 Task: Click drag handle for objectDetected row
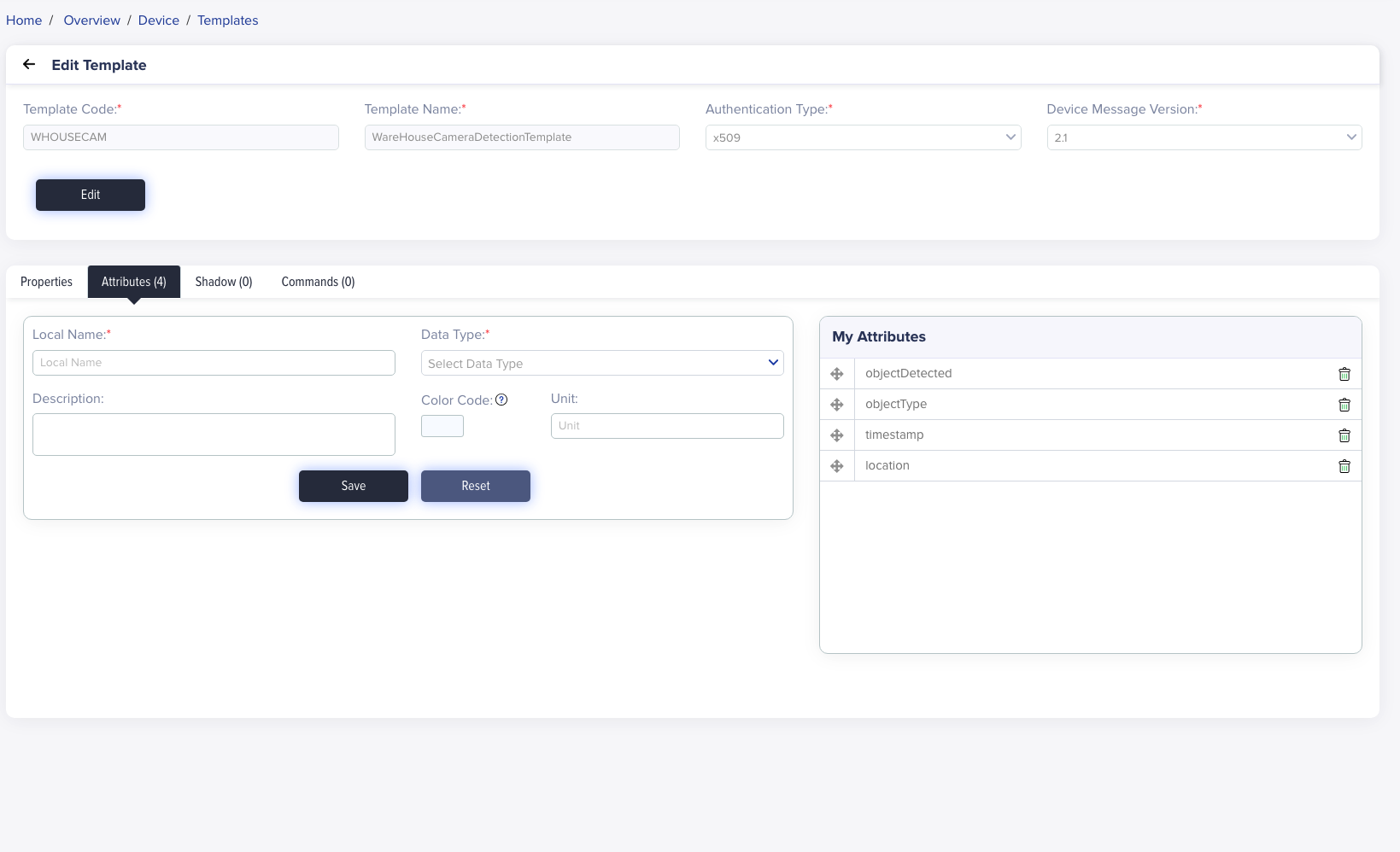point(837,374)
